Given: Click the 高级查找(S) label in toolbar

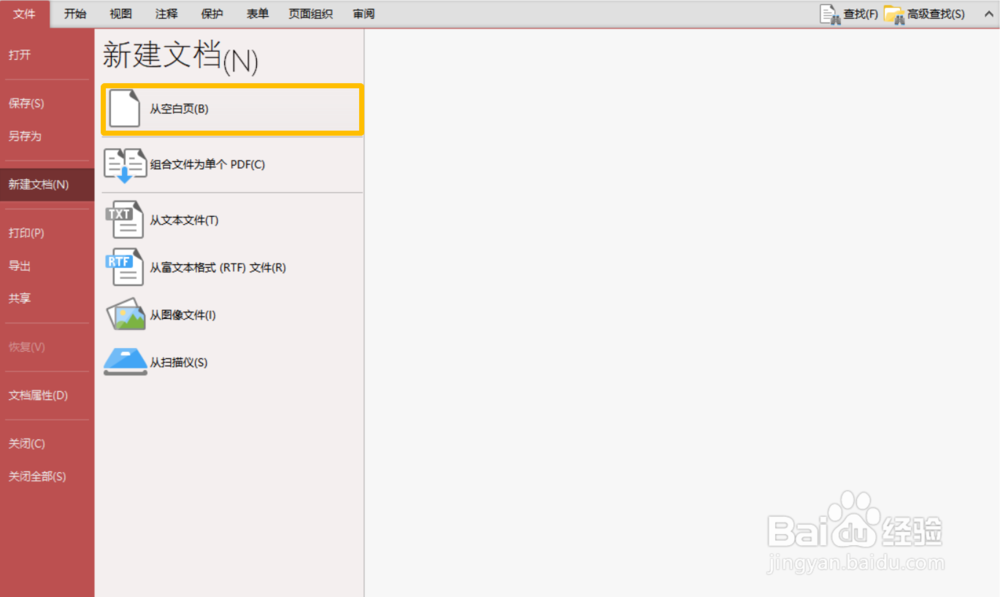Looking at the screenshot, I should [936, 14].
